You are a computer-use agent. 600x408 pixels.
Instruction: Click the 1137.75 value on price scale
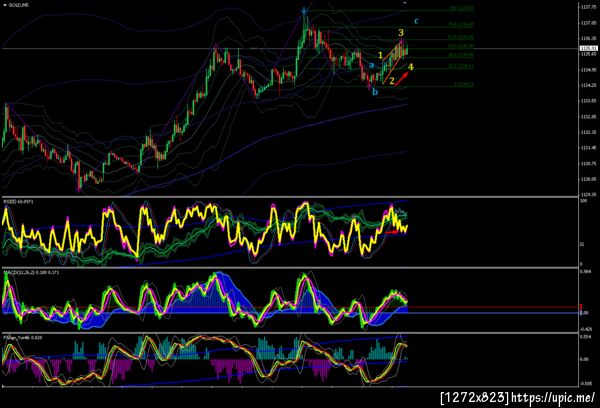(x=587, y=7)
